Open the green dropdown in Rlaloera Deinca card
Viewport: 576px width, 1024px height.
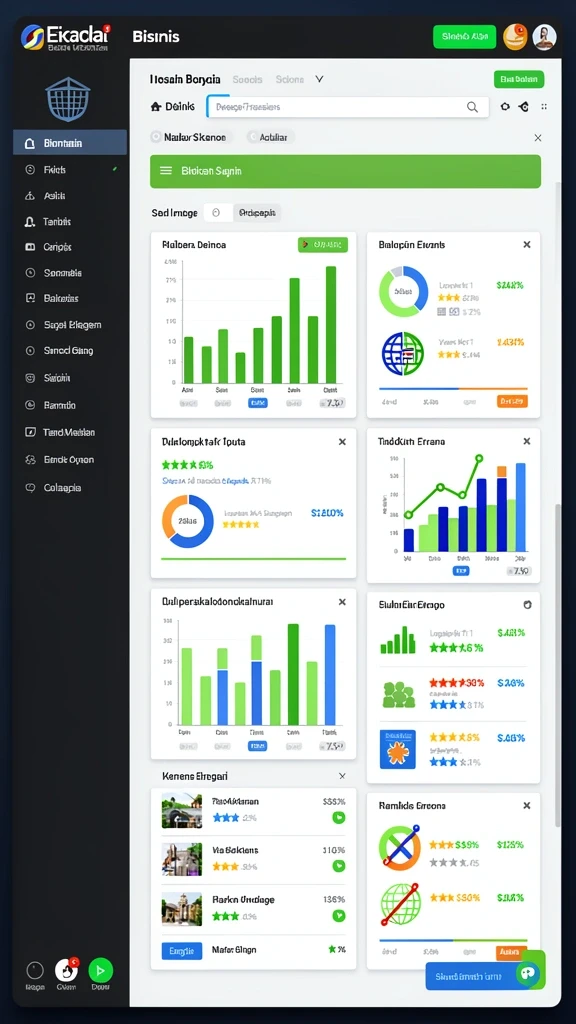[x=323, y=245]
